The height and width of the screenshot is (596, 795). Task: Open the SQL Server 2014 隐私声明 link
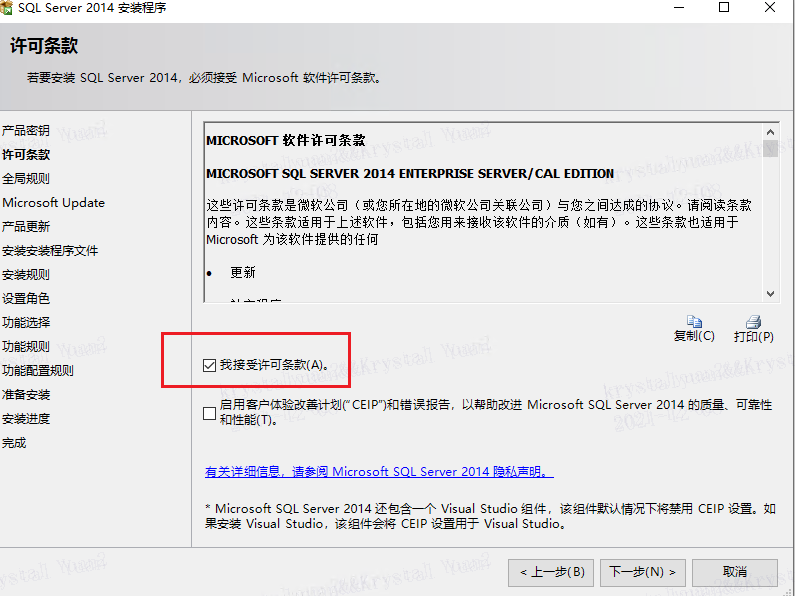click(379, 472)
